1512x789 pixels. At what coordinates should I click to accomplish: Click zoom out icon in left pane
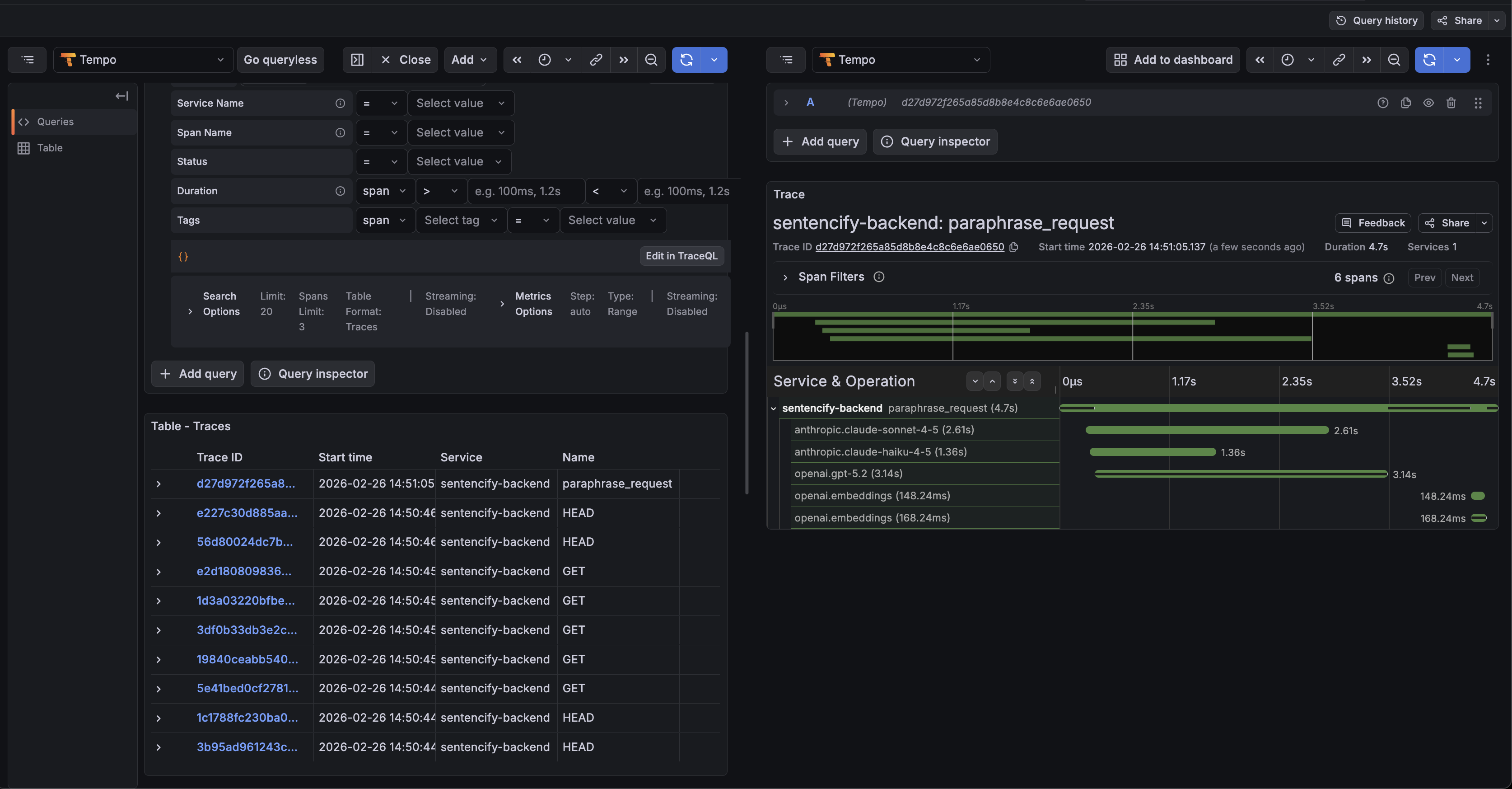pos(651,60)
